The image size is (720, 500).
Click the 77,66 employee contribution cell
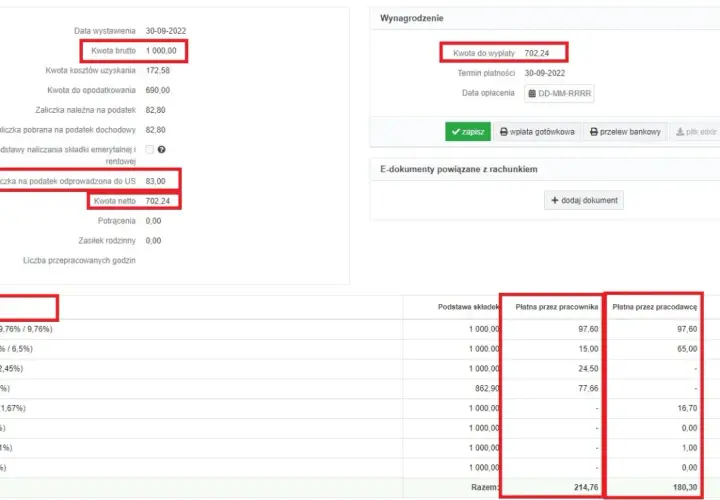click(x=588, y=388)
